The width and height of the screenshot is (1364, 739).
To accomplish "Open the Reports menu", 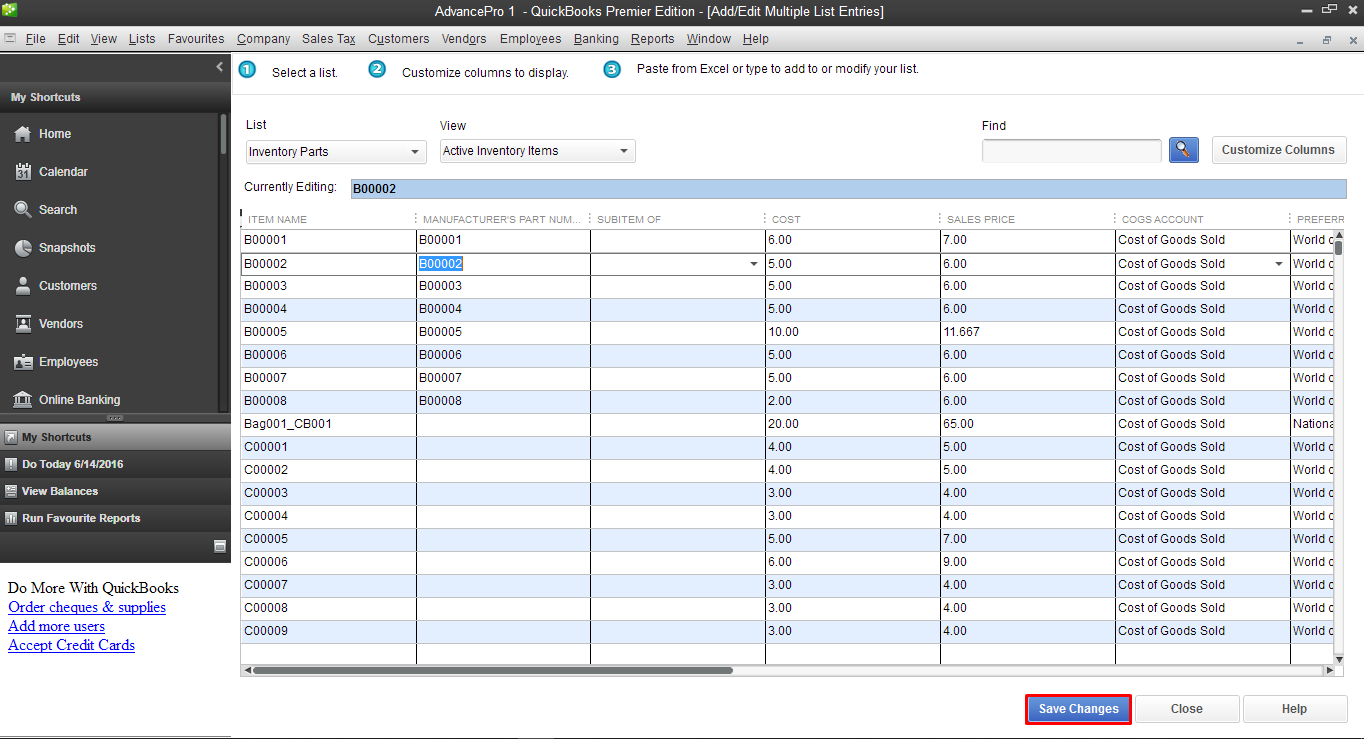I will click(x=652, y=39).
